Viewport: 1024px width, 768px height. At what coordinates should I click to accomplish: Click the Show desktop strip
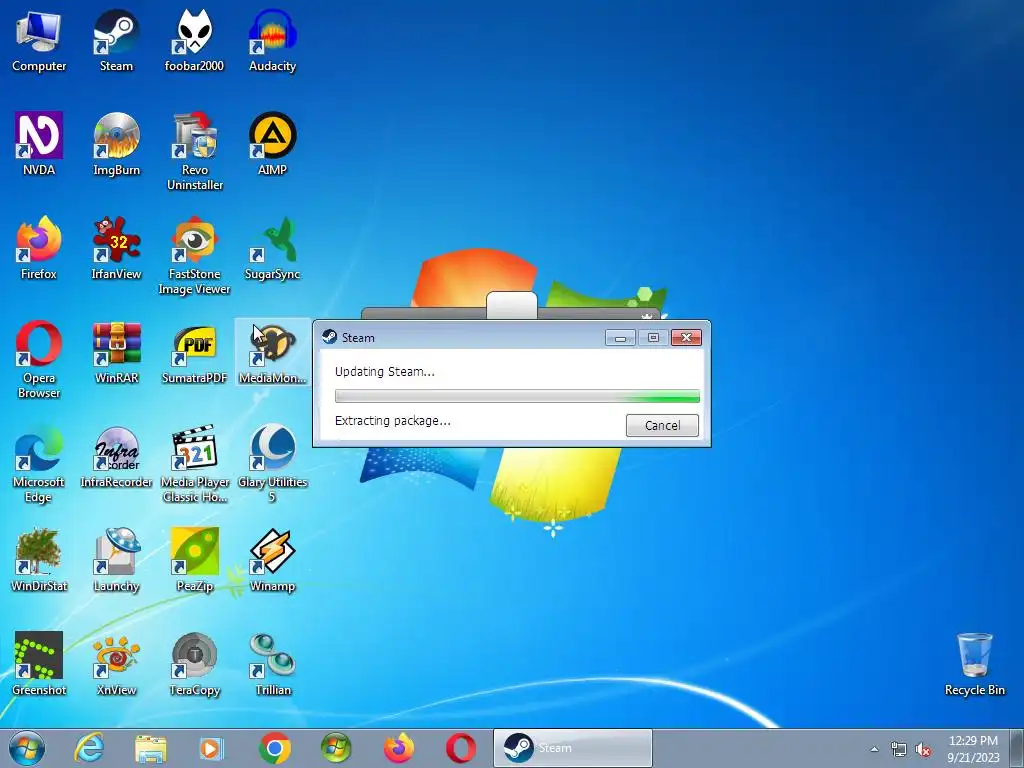pos(1017,748)
